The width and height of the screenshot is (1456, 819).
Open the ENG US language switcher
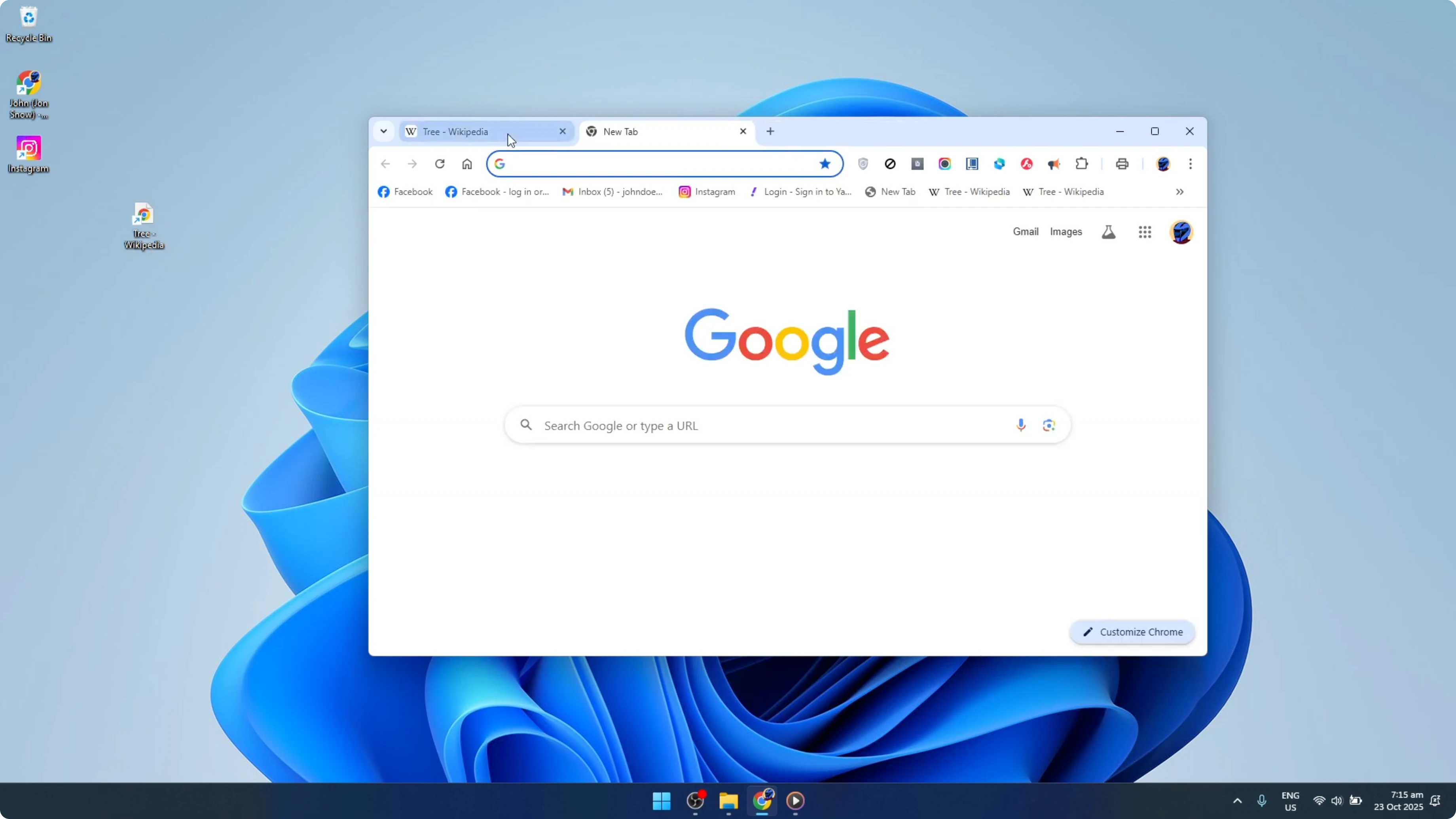[x=1290, y=801]
